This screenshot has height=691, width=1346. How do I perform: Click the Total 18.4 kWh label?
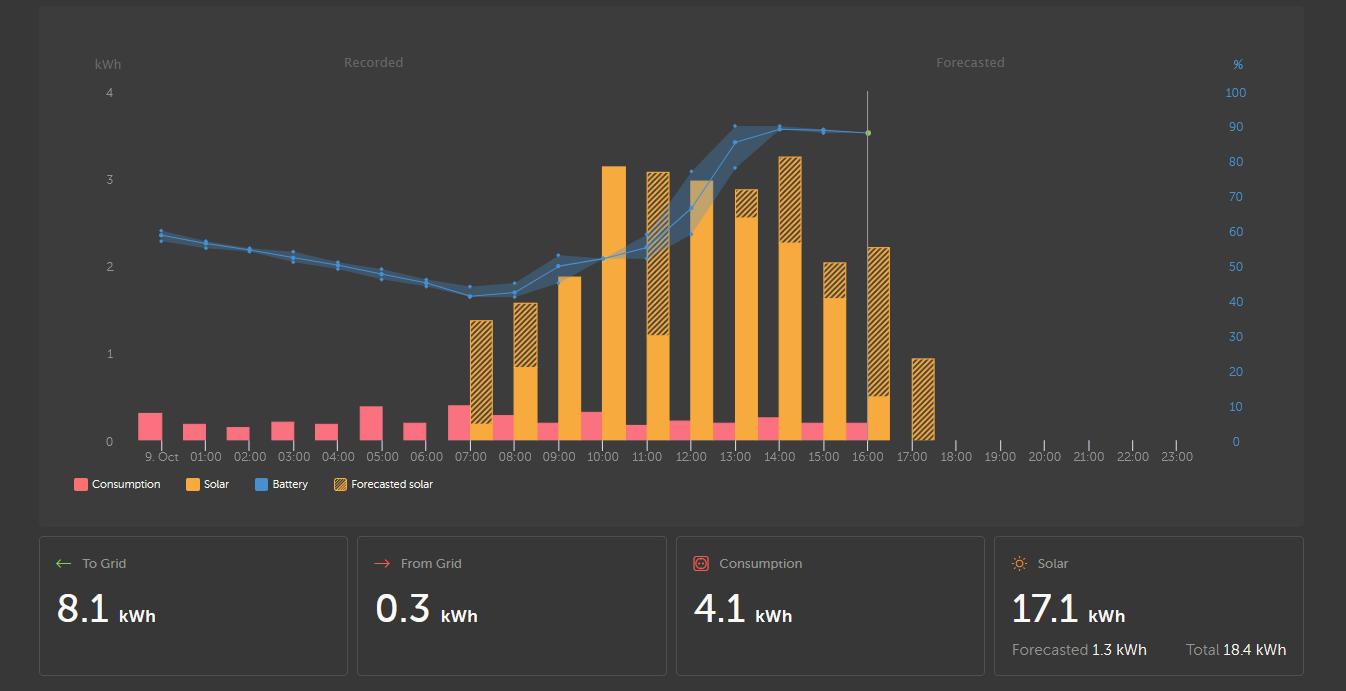coord(1236,650)
